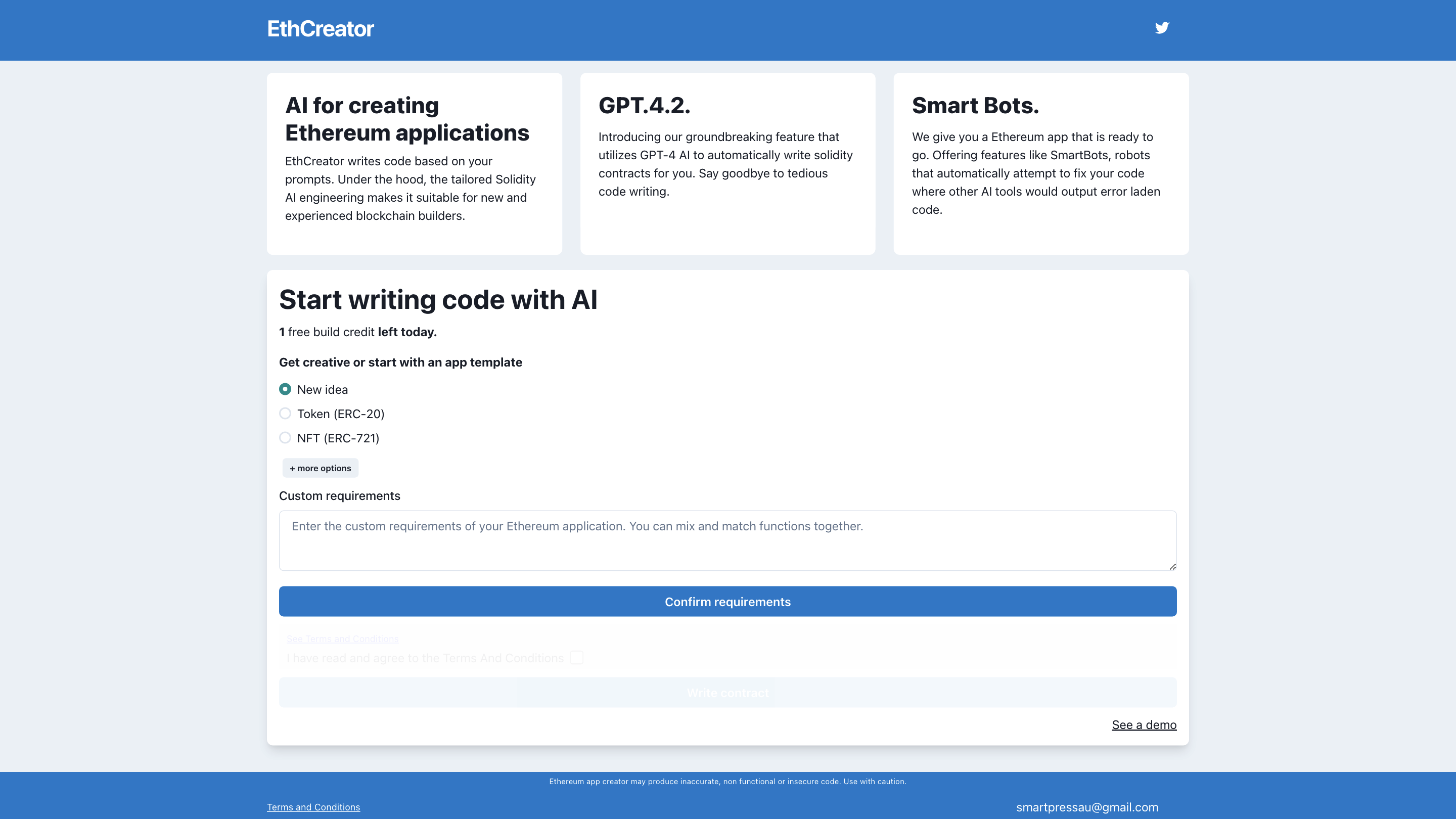Click the Smart Bots feature card
The height and width of the screenshot is (819, 1456).
[1040, 163]
